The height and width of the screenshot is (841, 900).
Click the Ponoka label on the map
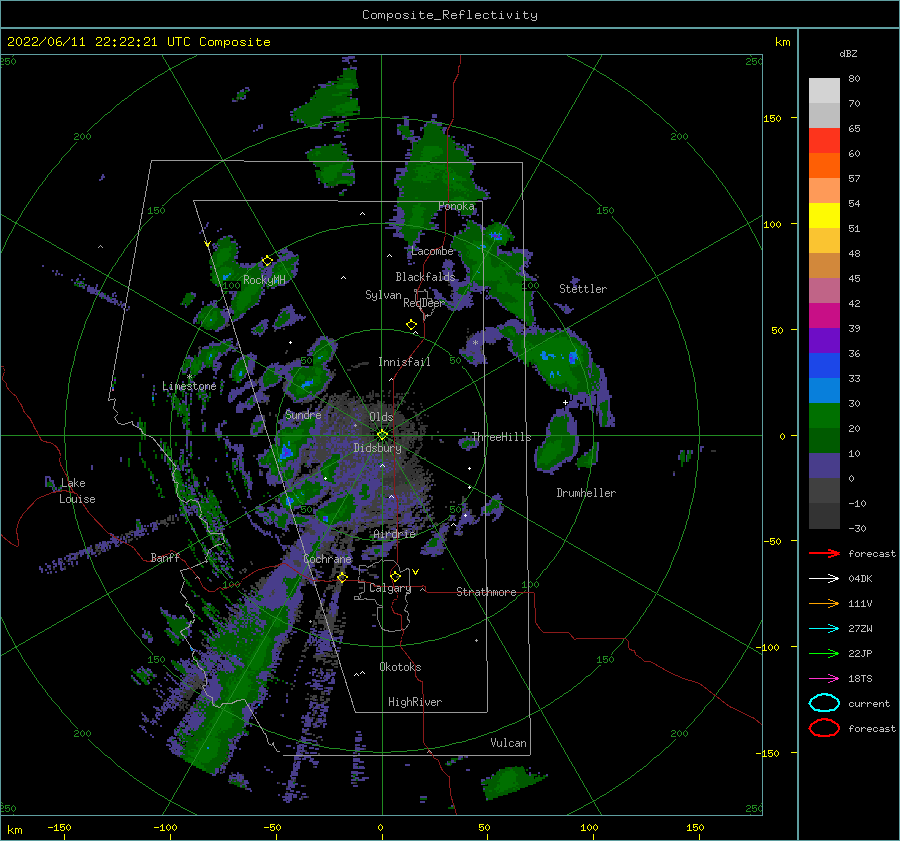(x=456, y=206)
